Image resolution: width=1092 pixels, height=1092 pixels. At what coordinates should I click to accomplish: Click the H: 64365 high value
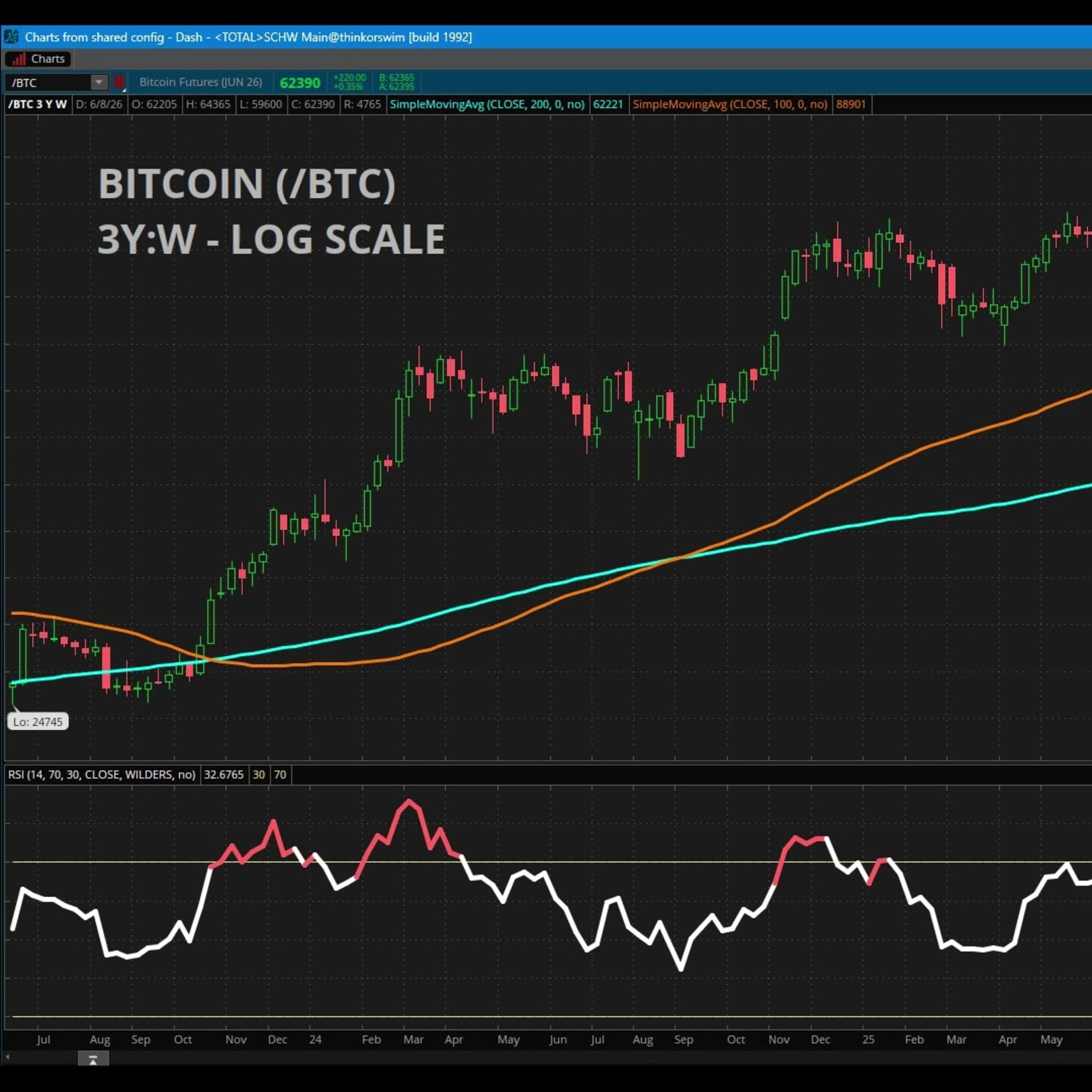pyautogui.click(x=208, y=104)
